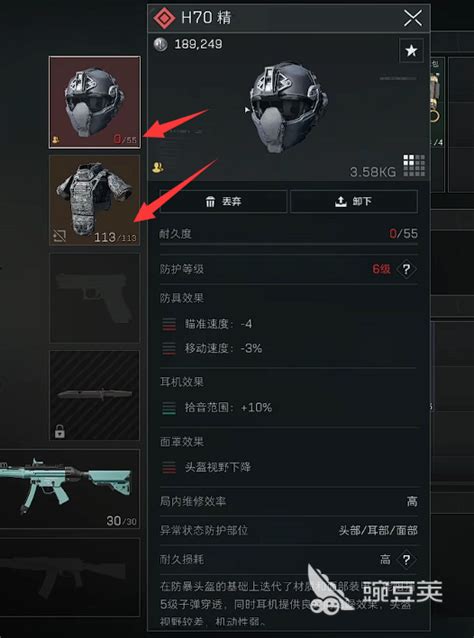The height and width of the screenshot is (638, 474).
Task: Select the locked knife slot
Action: tap(95, 395)
